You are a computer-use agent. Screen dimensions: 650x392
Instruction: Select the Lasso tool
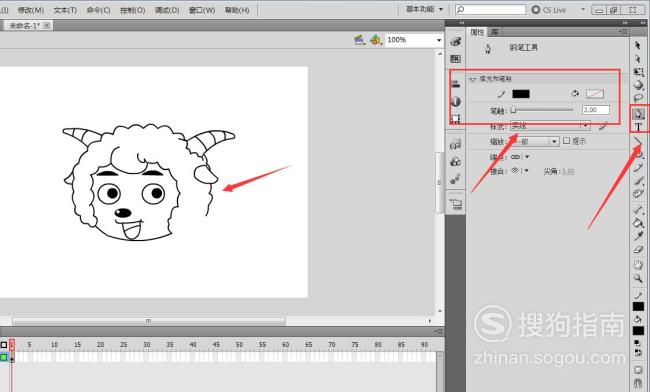[638, 98]
